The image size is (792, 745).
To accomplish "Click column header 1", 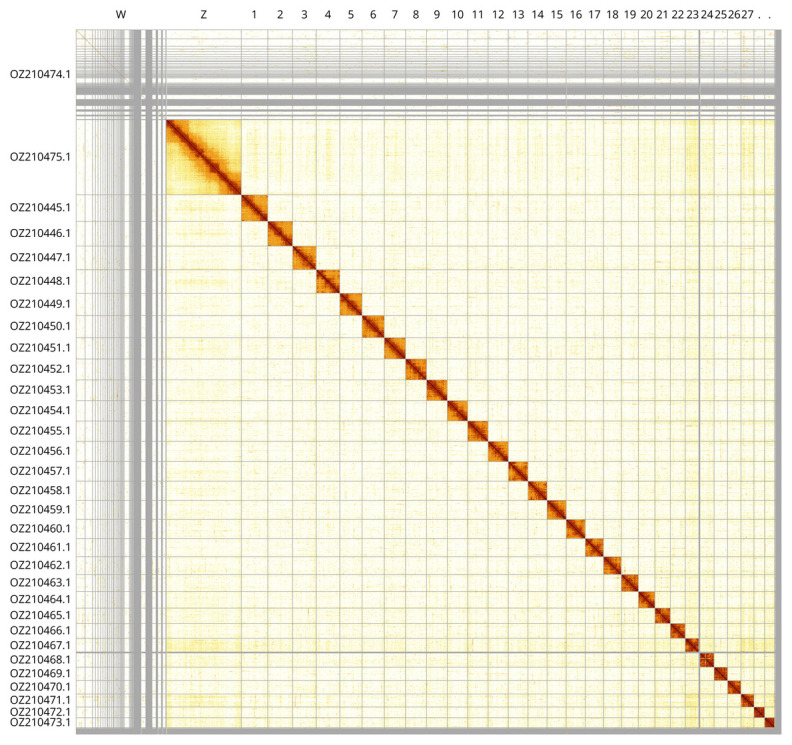I will [254, 15].
